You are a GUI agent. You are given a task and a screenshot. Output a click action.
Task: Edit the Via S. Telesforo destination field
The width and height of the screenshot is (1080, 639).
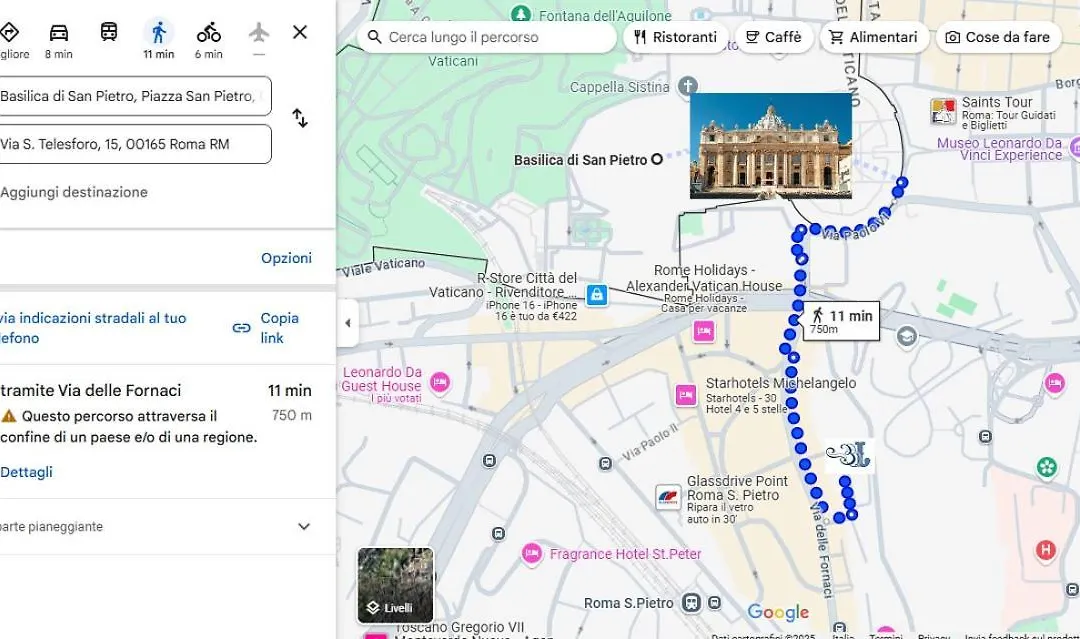[x=135, y=145]
